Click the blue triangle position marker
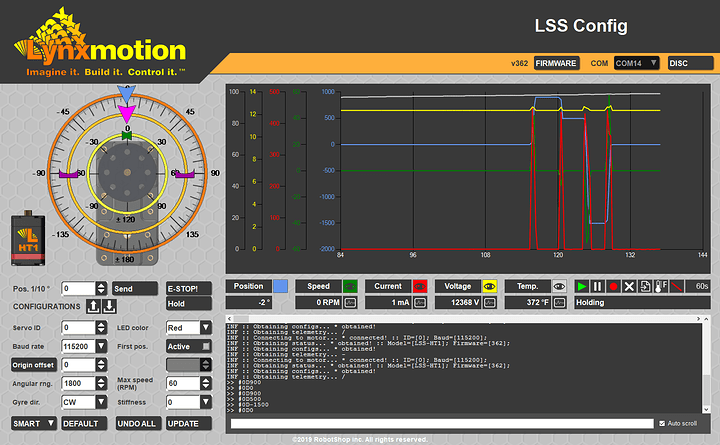 point(126,93)
